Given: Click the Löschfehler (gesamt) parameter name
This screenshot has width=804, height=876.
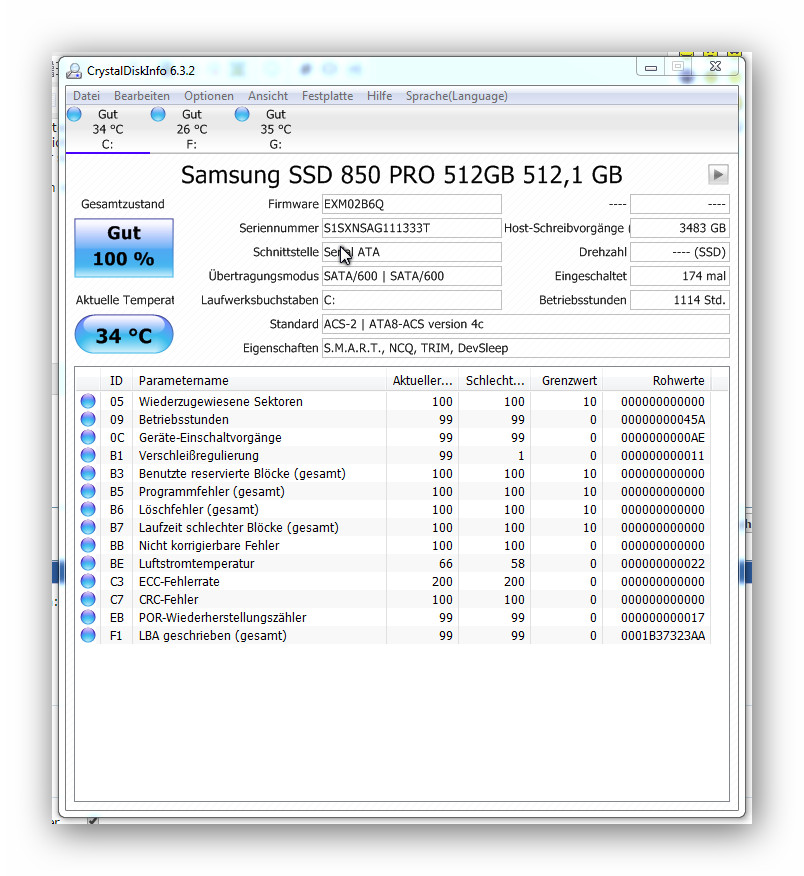Looking at the screenshot, I should click(199, 510).
